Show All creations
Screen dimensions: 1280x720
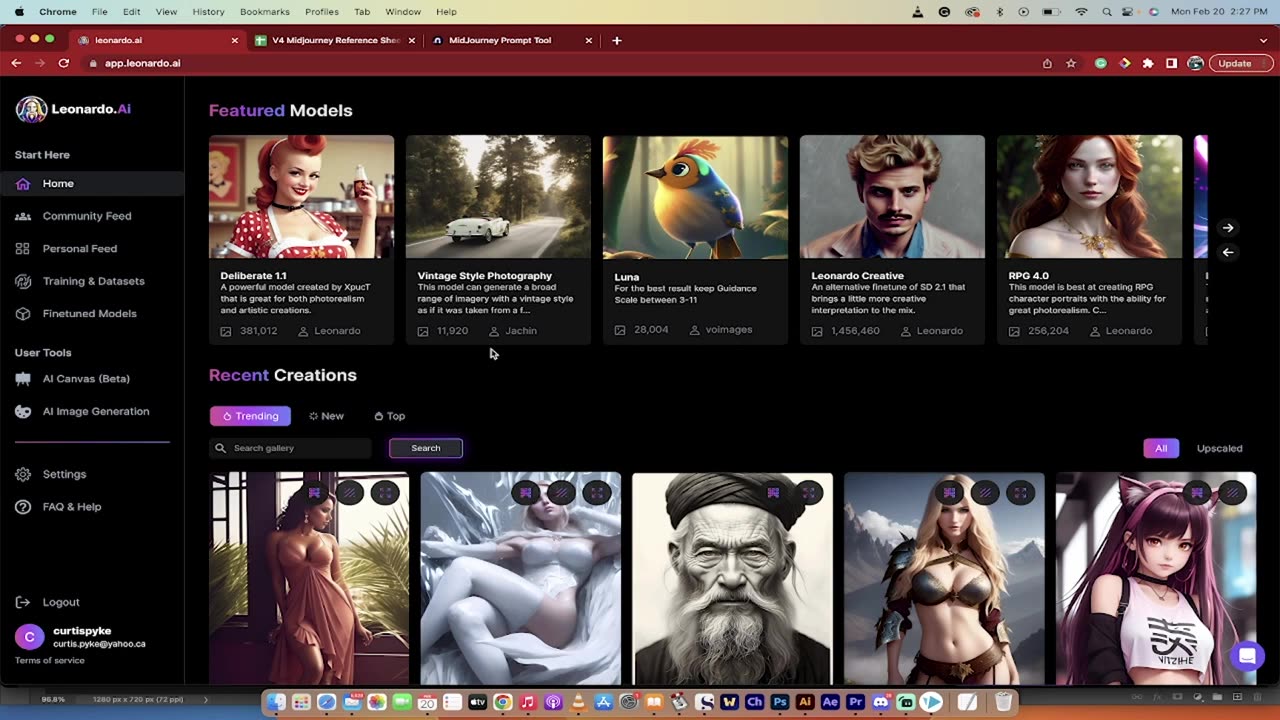[x=1161, y=448]
